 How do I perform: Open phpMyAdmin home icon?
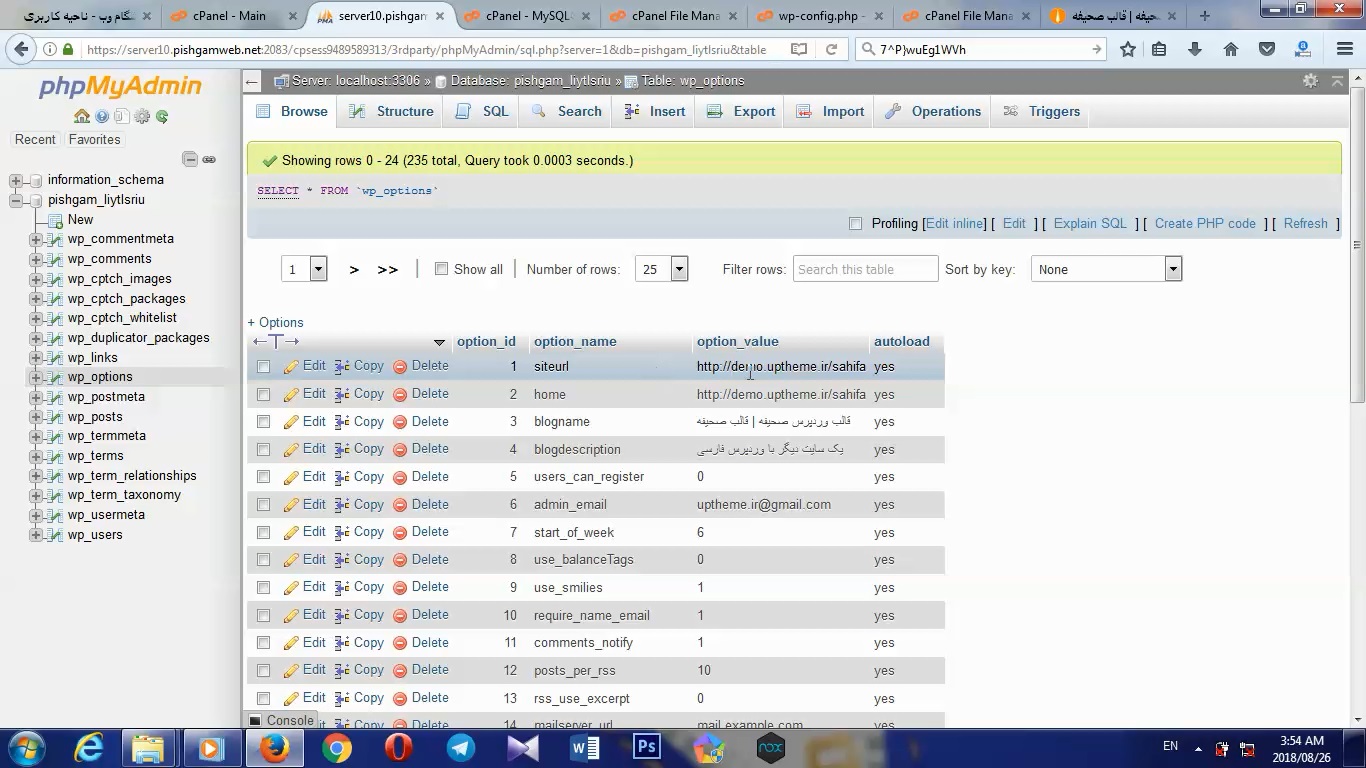pyautogui.click(x=82, y=116)
